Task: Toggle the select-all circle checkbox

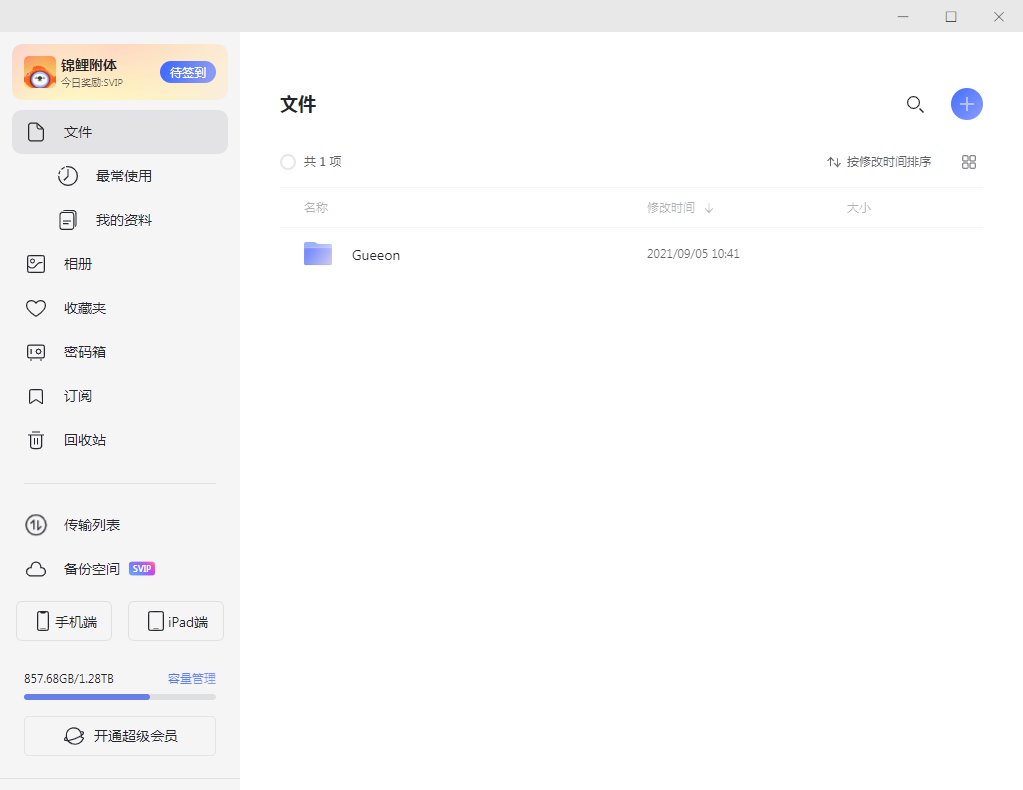Action: point(288,162)
